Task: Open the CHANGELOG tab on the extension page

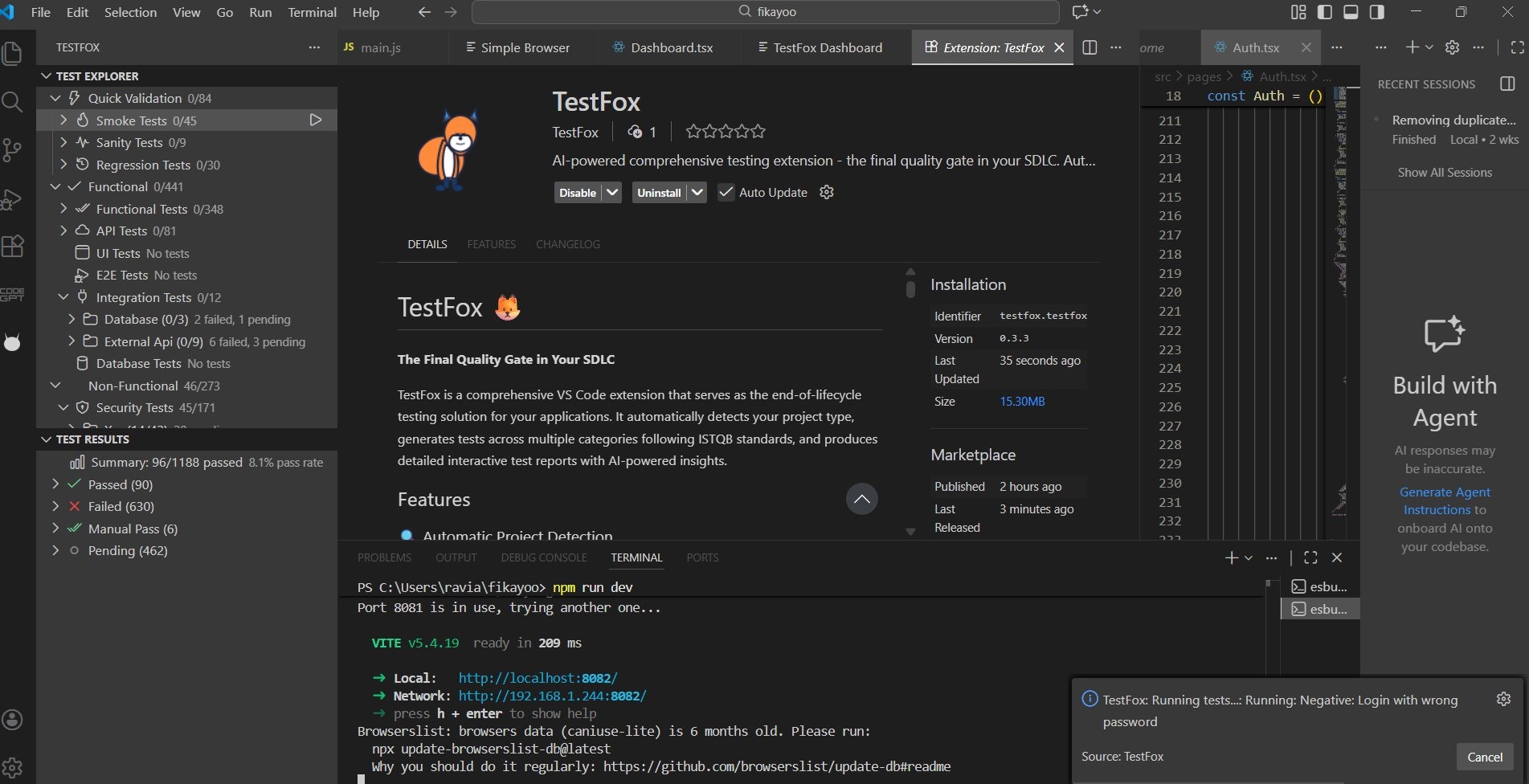Action: (x=567, y=244)
